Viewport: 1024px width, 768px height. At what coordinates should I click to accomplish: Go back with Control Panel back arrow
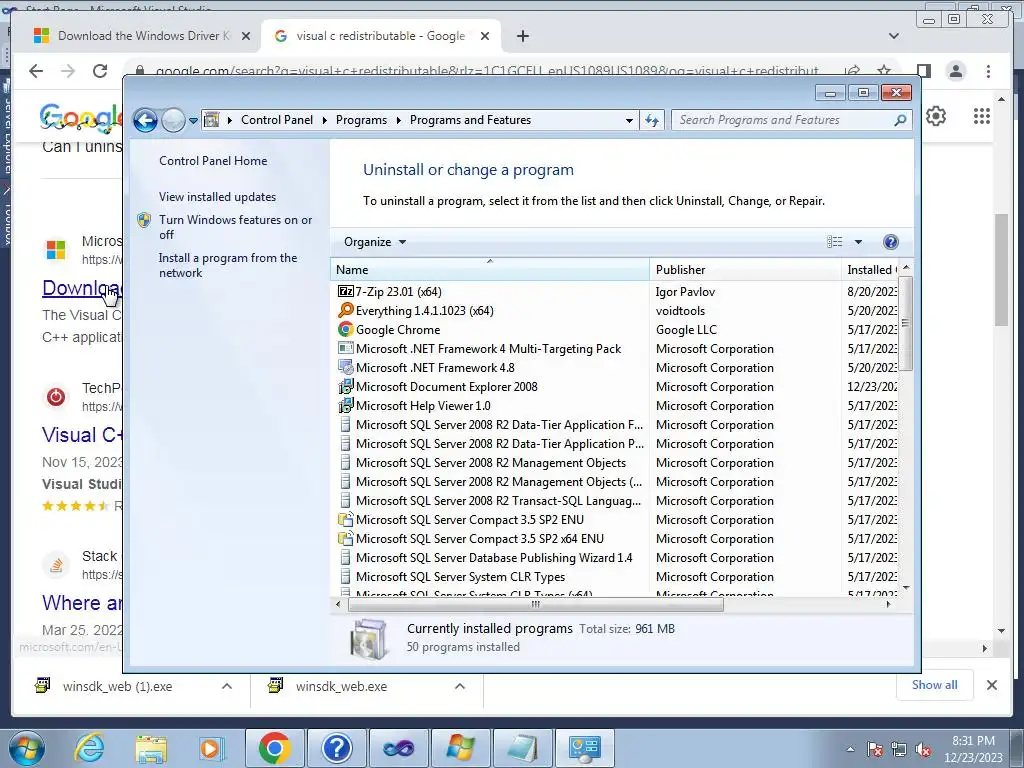[x=145, y=120]
